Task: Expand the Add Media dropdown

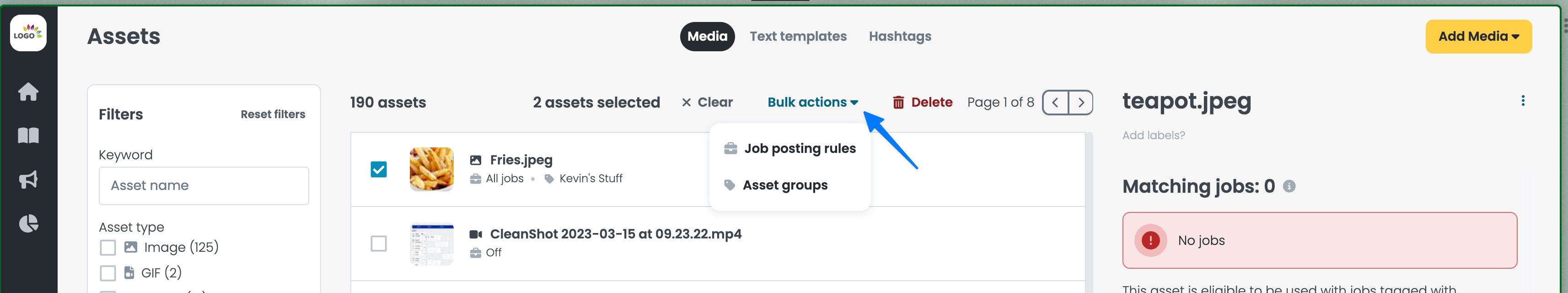Action: pos(1478,37)
